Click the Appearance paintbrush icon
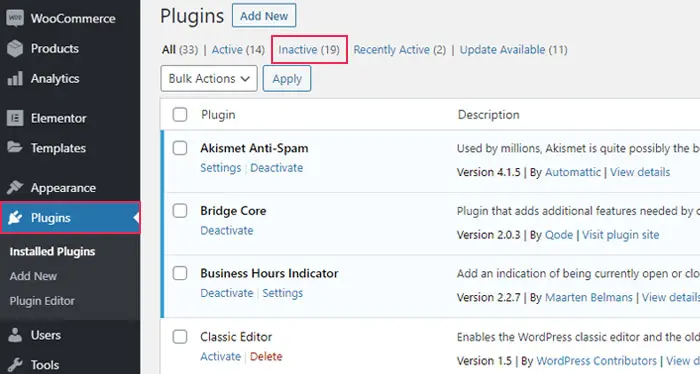 [15, 187]
